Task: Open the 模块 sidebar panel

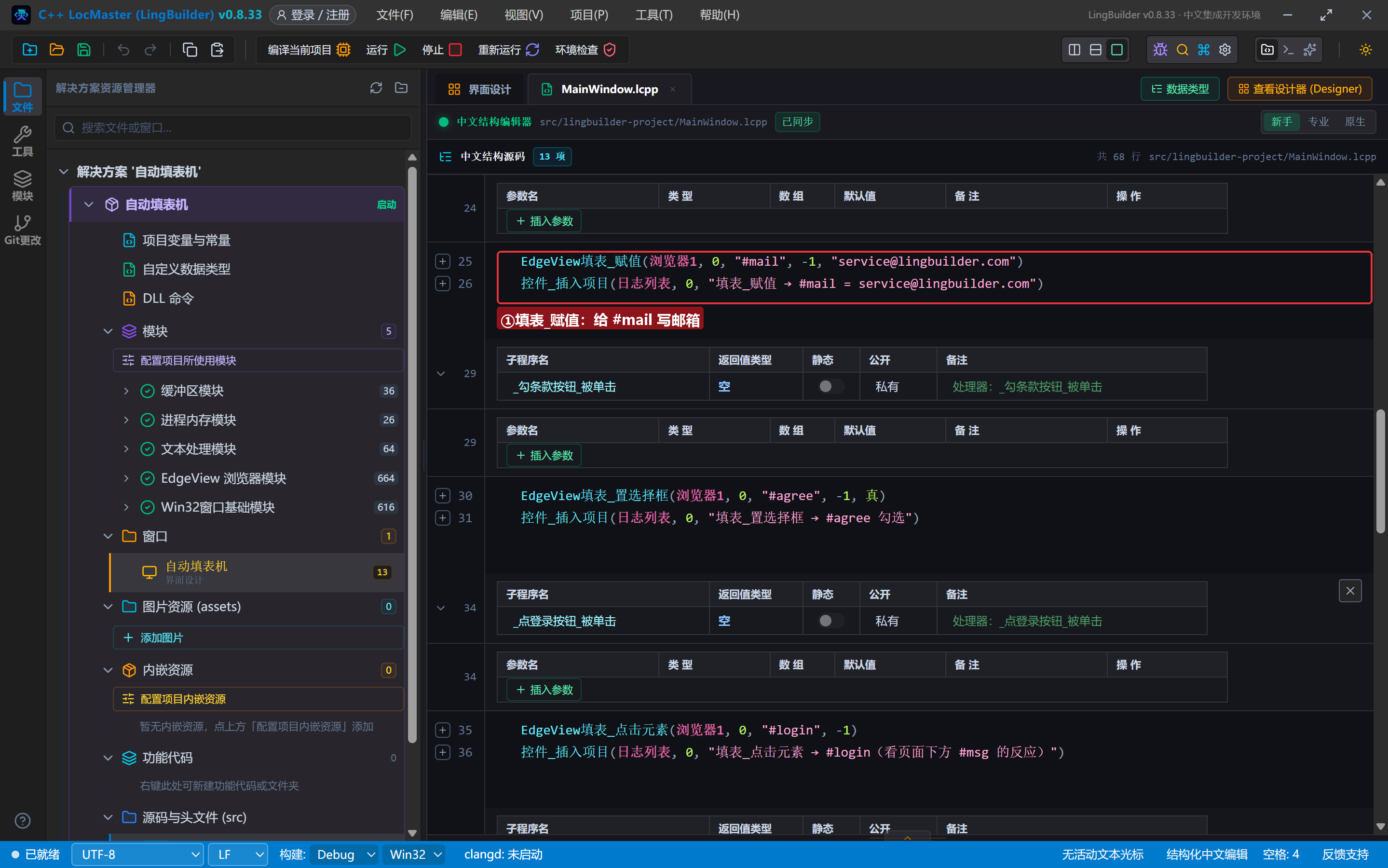Action: [x=22, y=186]
